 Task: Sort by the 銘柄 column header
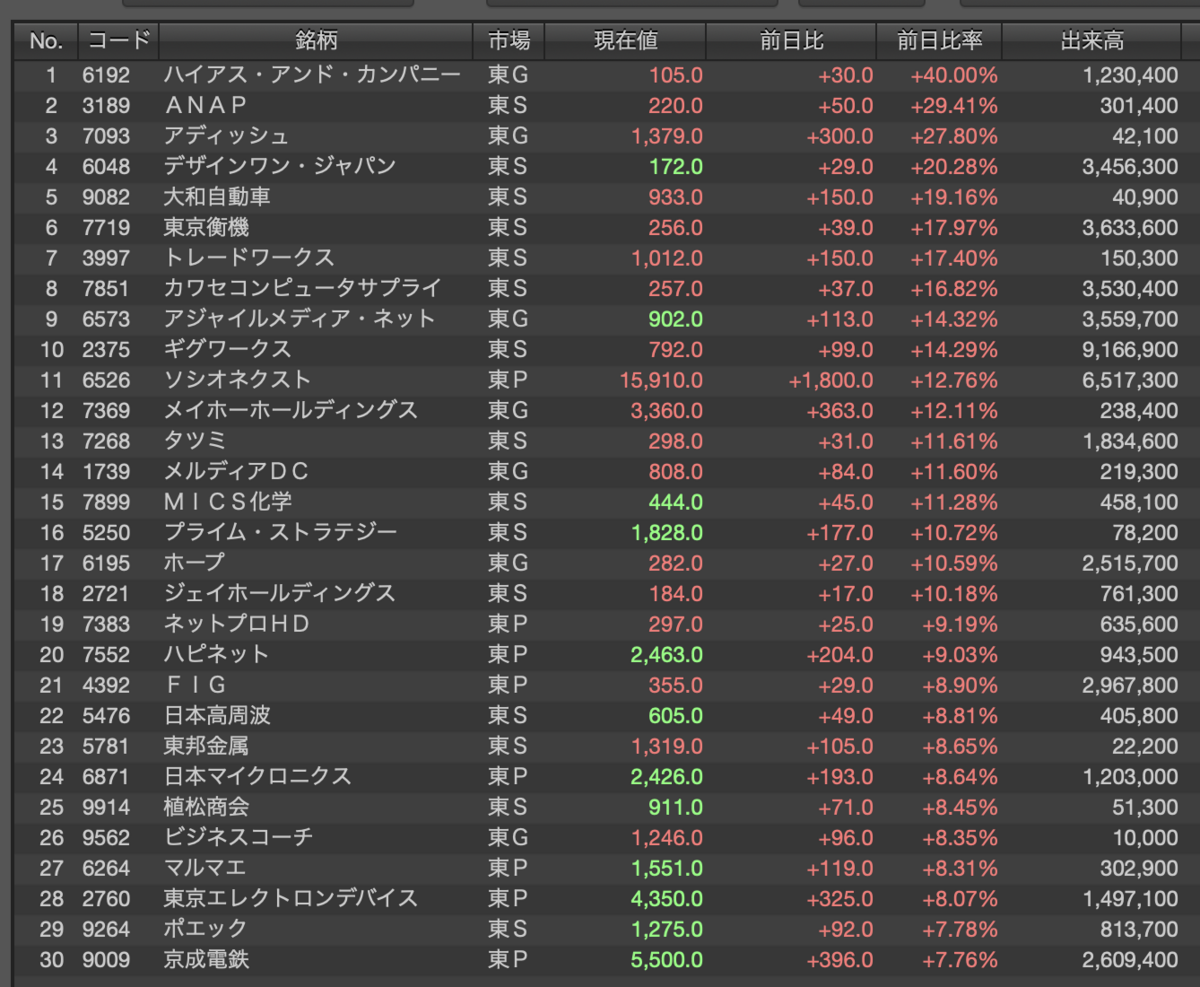tap(316, 41)
